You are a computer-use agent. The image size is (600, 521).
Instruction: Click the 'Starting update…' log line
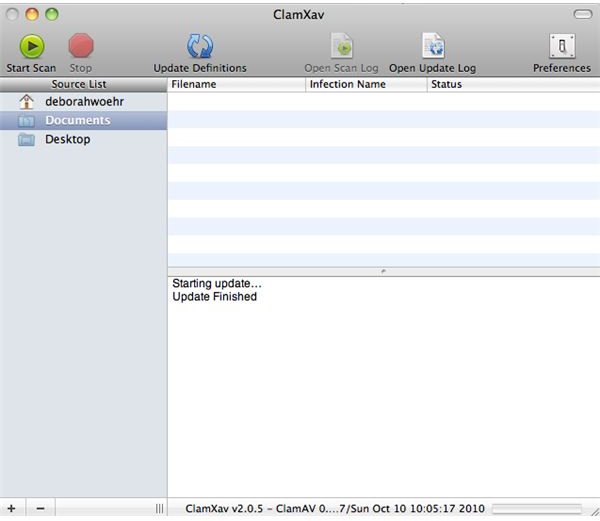(217, 283)
